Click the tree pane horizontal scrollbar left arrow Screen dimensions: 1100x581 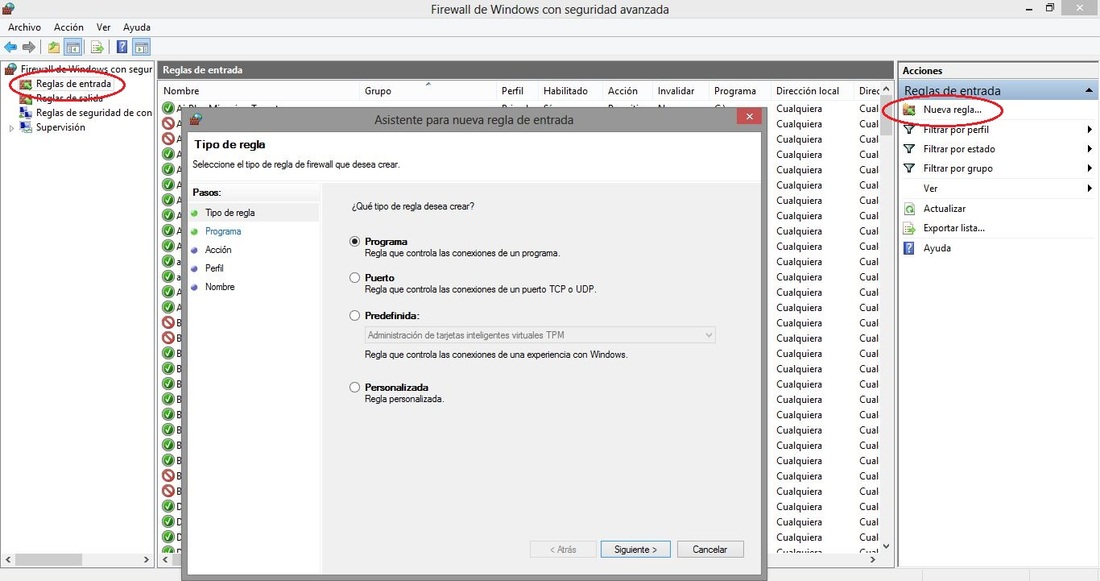pyautogui.click(x=8, y=560)
